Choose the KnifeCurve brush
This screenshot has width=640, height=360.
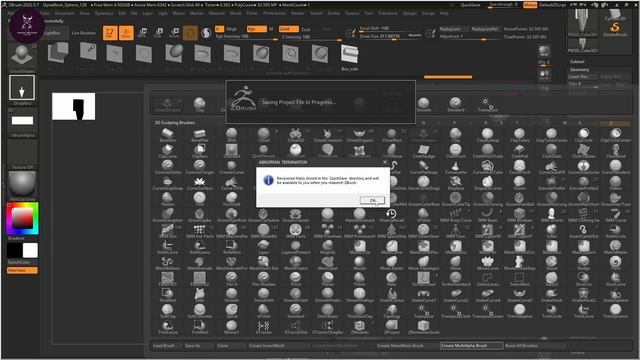pos(167,247)
